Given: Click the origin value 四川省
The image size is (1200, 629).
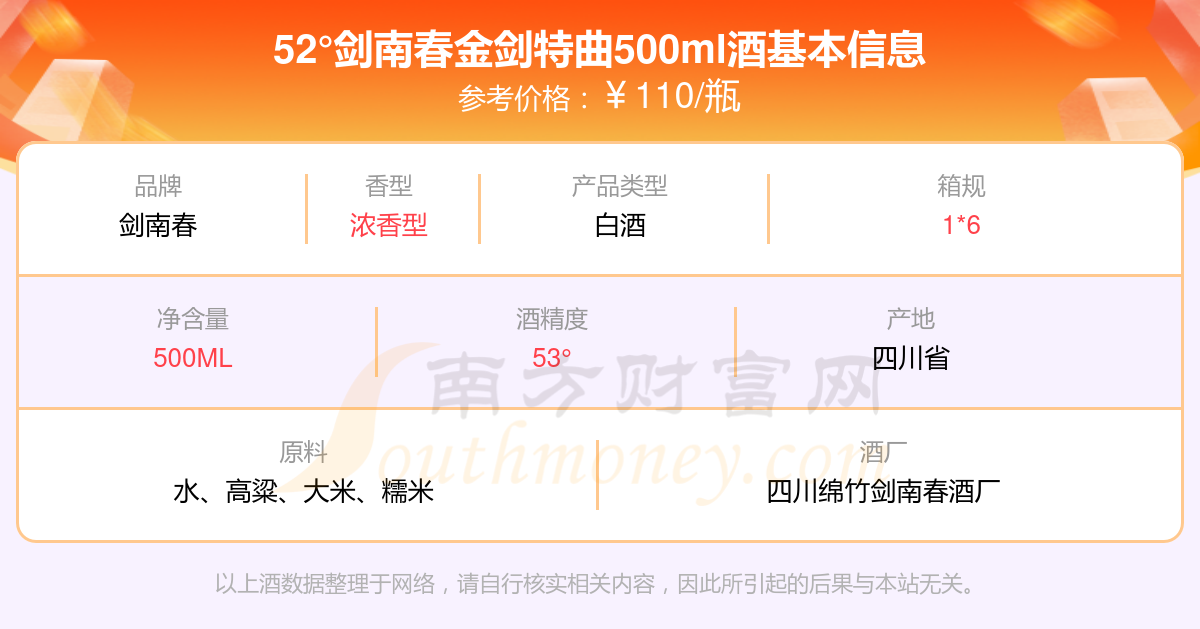Looking at the screenshot, I should point(910,358).
